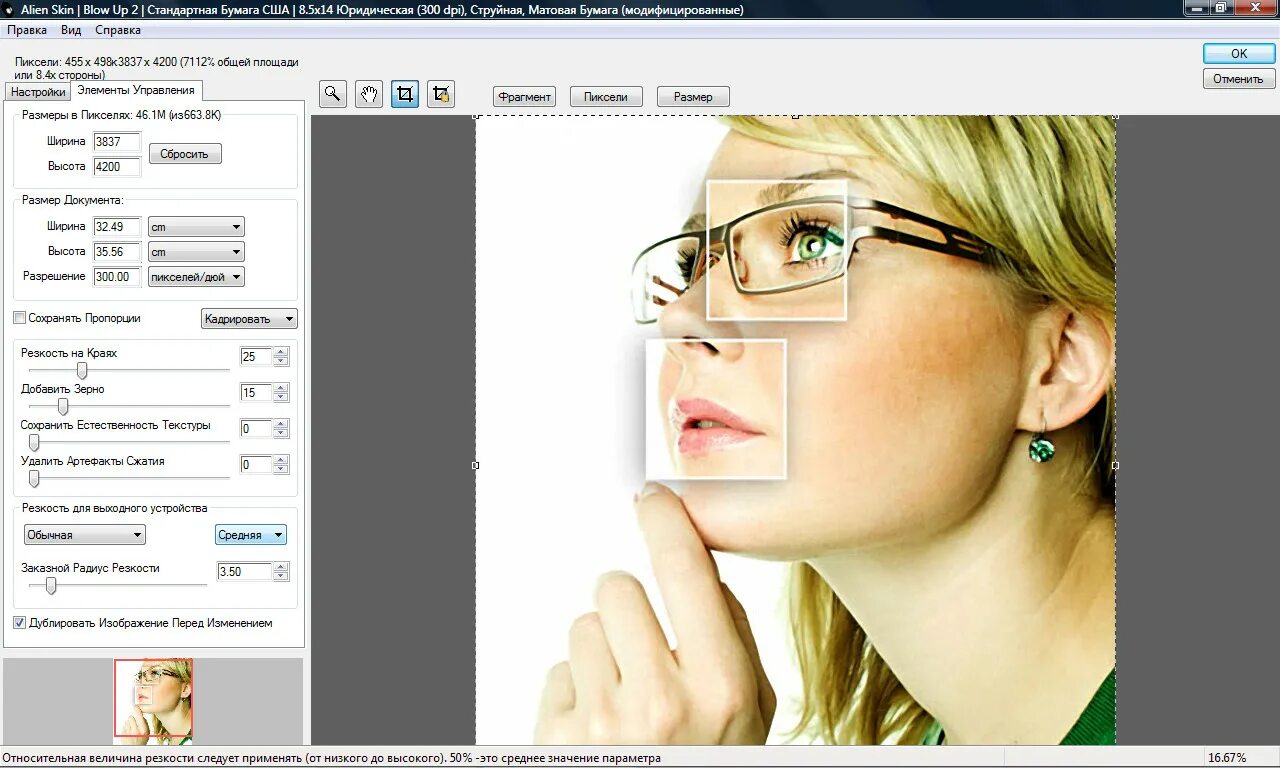The width and height of the screenshot is (1280, 768).
Task: Open the Кадрировать dropdown
Action: [x=249, y=319]
